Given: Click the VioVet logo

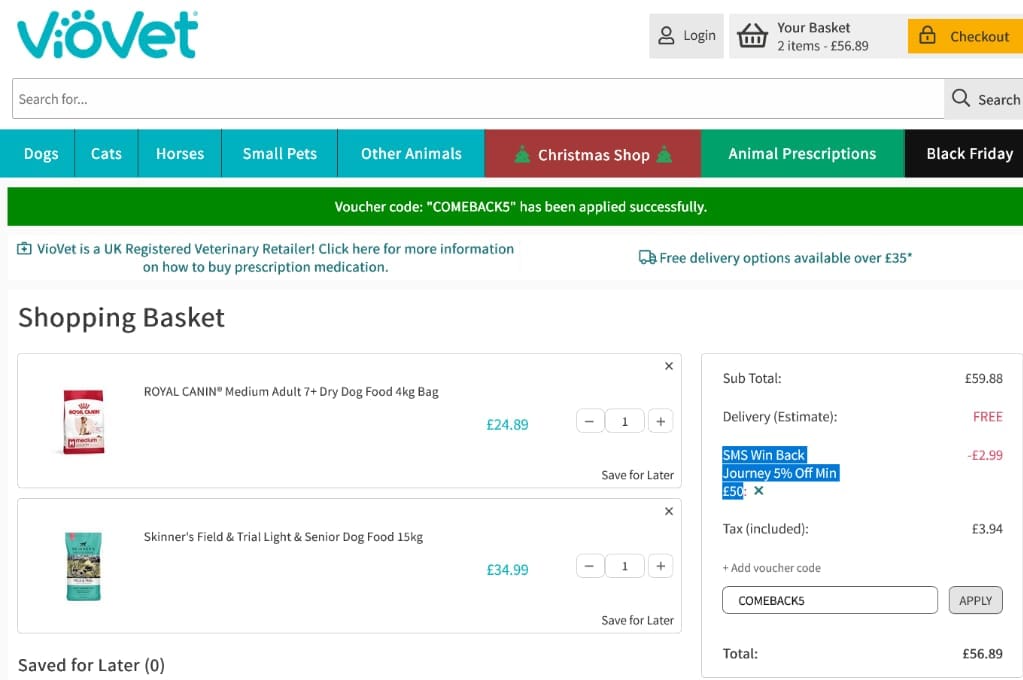Looking at the screenshot, I should click(107, 35).
